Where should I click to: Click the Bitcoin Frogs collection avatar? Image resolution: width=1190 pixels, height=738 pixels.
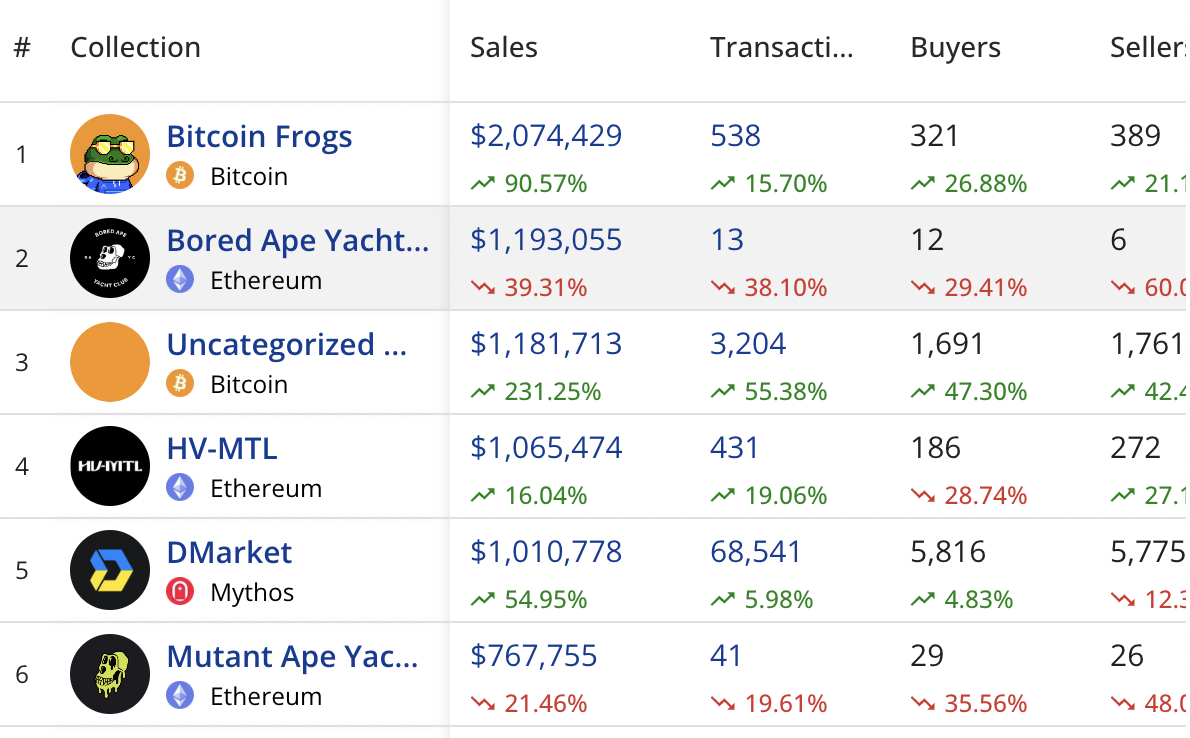point(110,154)
